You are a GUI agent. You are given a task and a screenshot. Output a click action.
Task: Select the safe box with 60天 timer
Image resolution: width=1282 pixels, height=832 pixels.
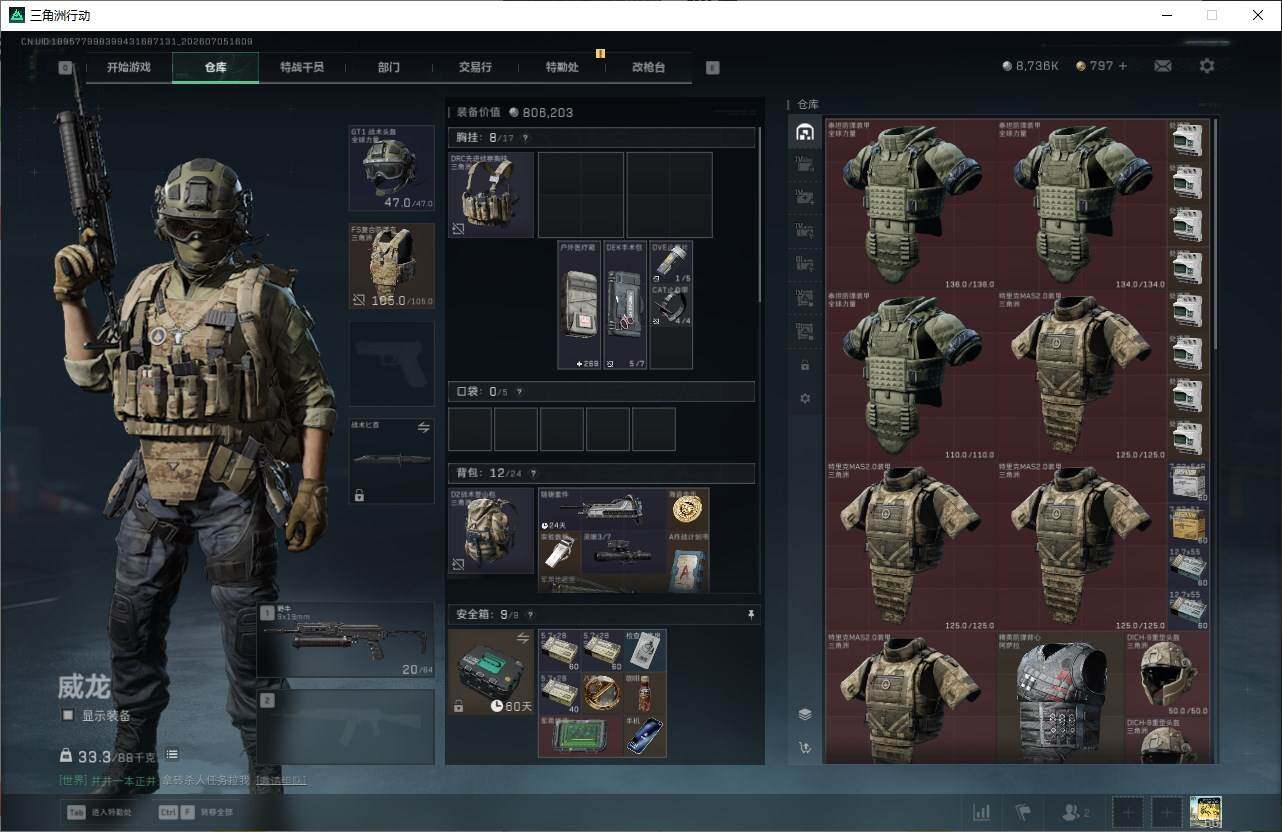click(x=491, y=672)
